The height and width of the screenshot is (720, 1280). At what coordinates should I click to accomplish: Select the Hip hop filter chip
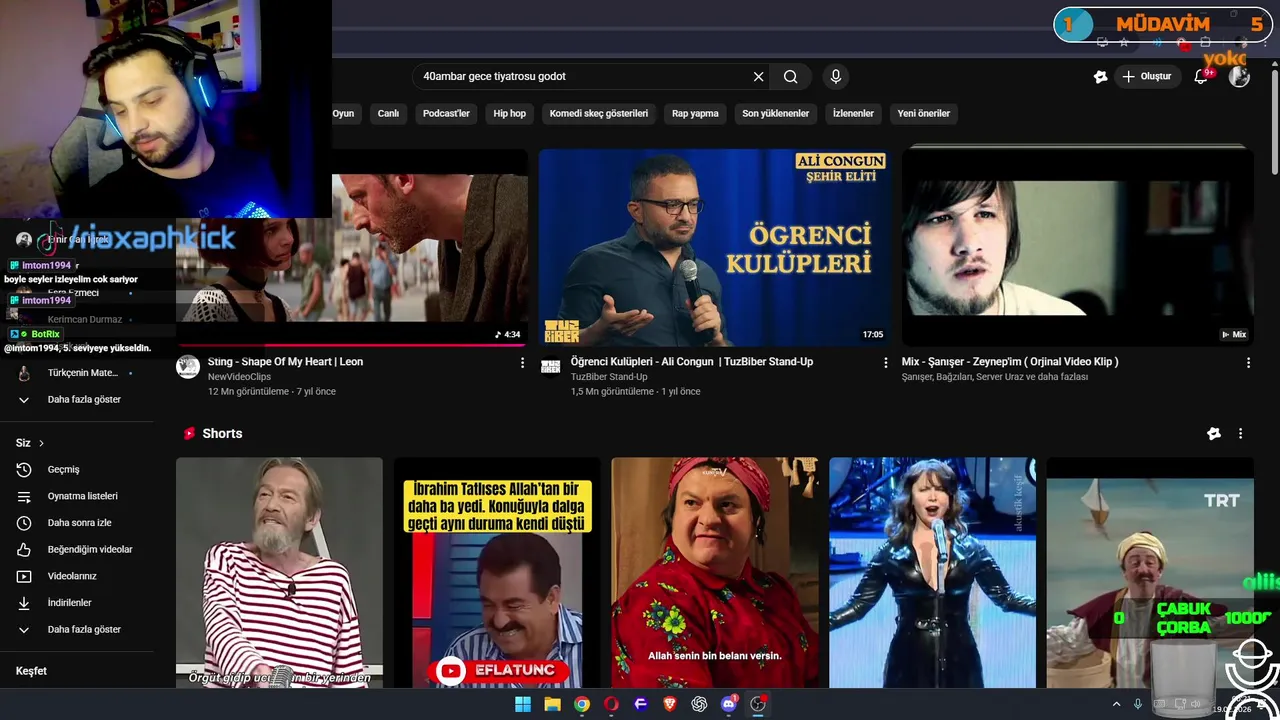(x=509, y=114)
